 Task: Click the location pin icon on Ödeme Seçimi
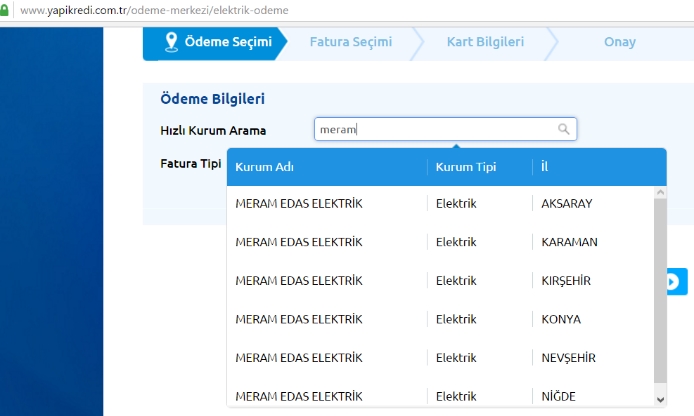[171, 42]
